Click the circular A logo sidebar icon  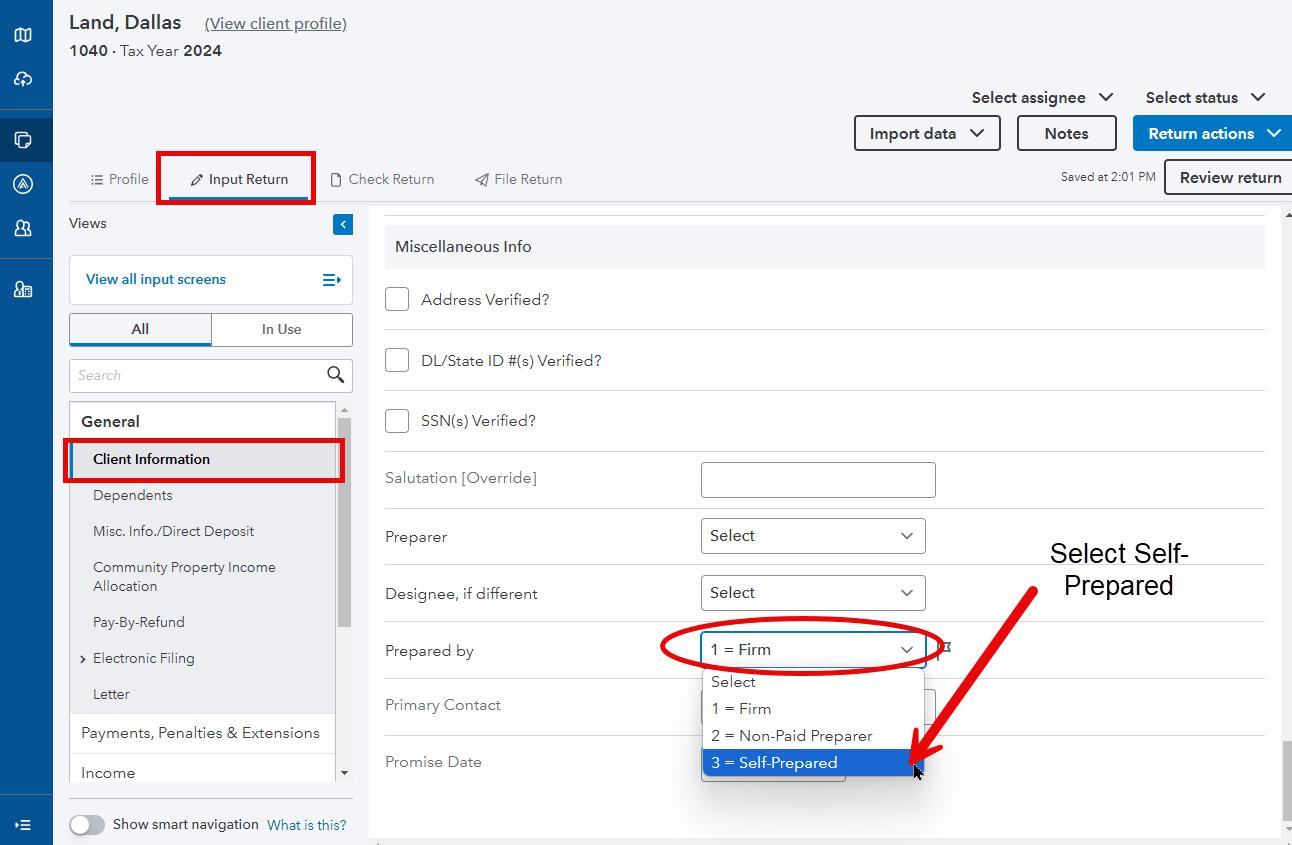click(23, 184)
